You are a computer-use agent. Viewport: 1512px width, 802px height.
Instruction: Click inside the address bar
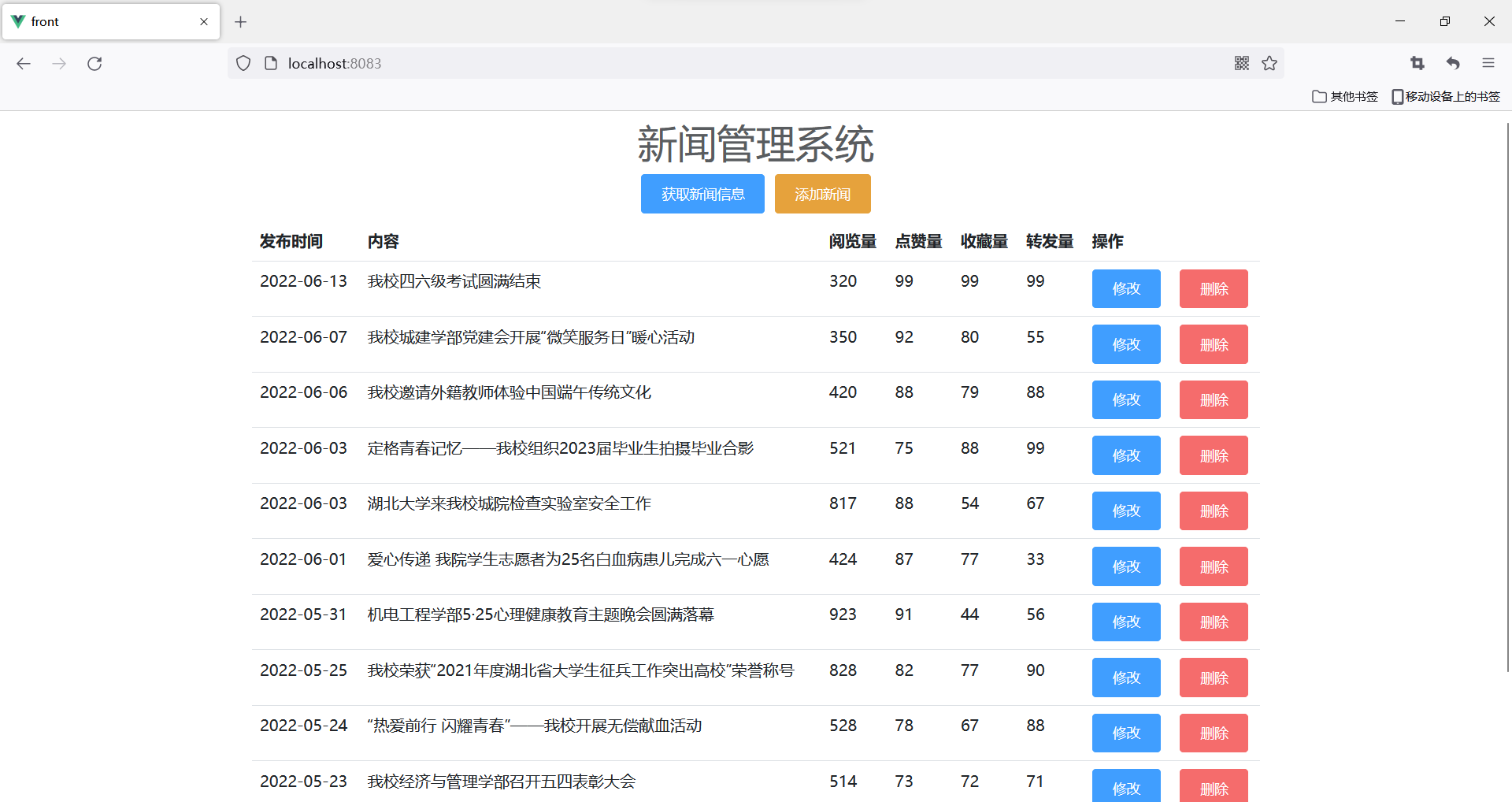(x=551, y=63)
